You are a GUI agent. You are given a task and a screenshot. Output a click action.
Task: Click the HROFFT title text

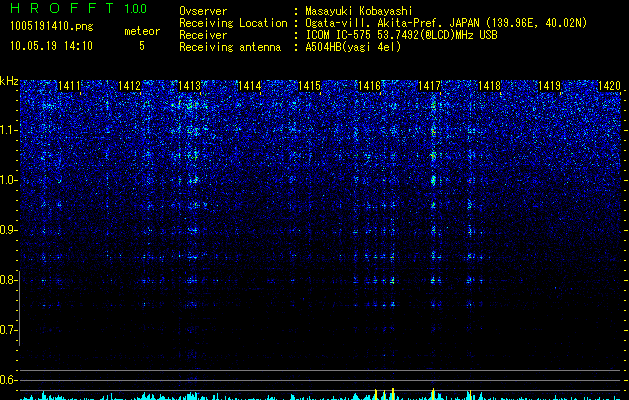click(x=62, y=8)
